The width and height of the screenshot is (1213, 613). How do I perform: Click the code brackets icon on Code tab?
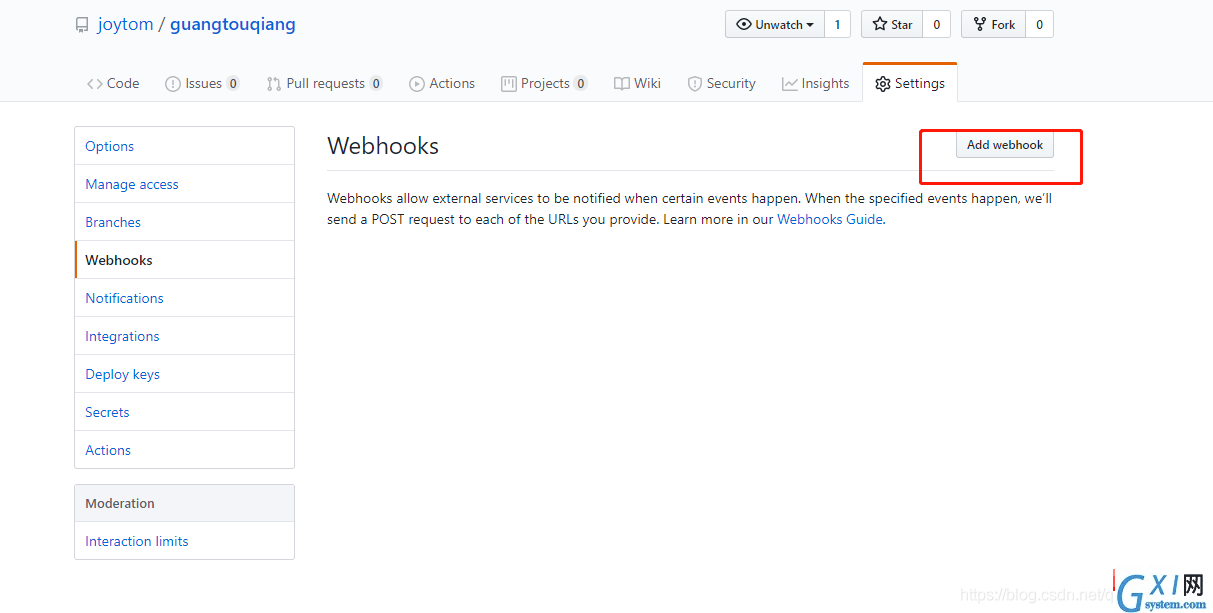click(x=95, y=84)
